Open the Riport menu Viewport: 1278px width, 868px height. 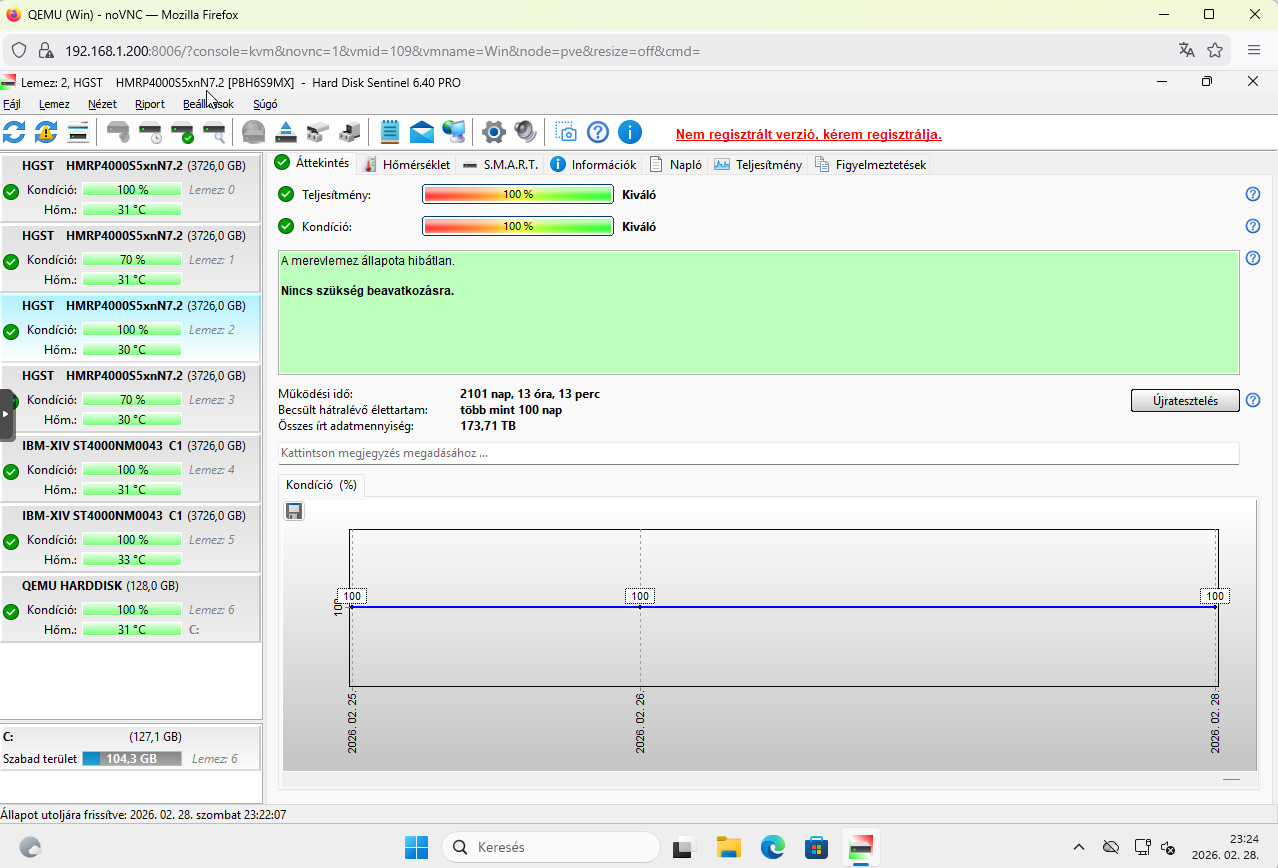[x=150, y=104]
